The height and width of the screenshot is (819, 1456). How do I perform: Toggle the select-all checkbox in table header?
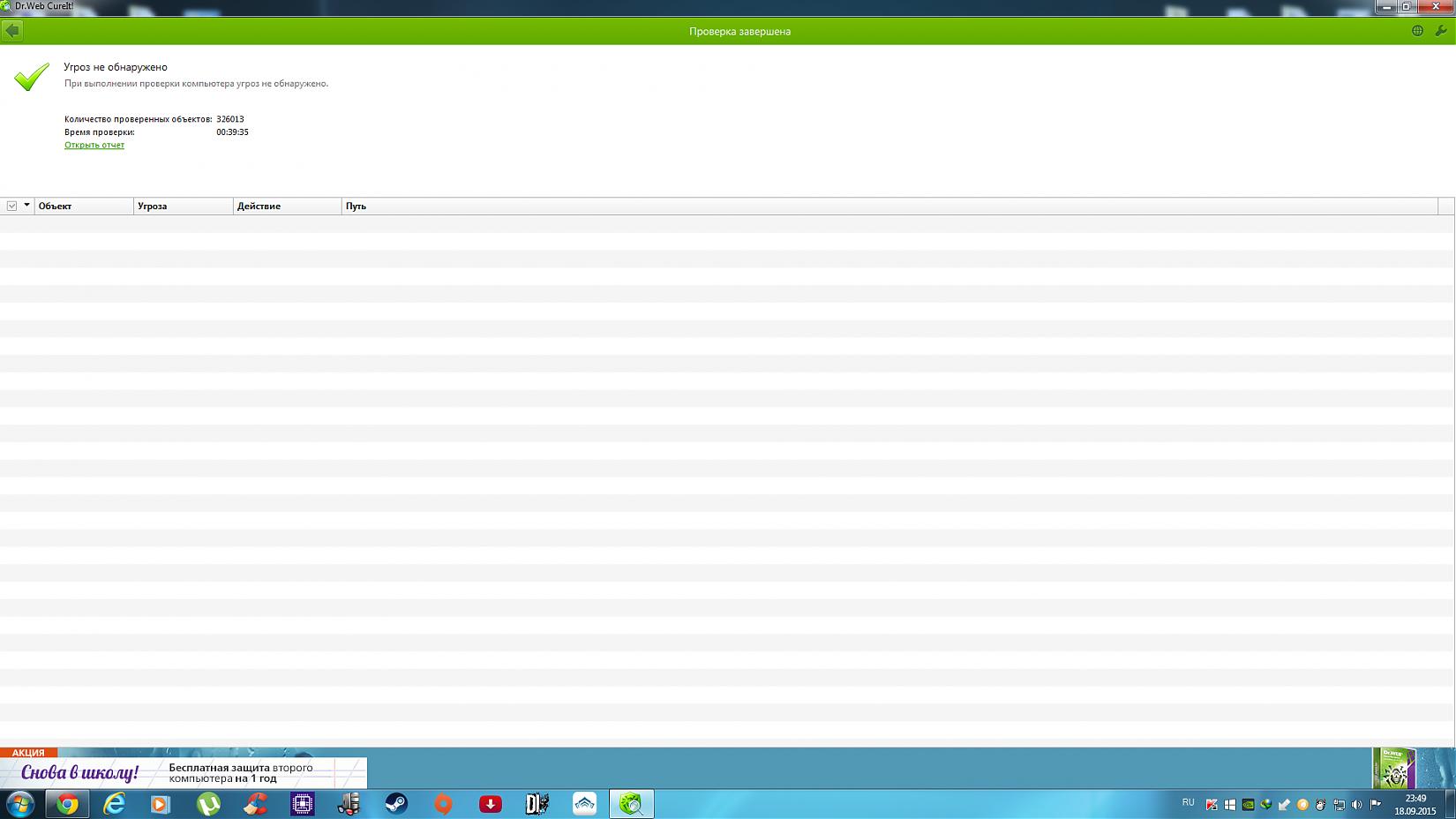11,206
